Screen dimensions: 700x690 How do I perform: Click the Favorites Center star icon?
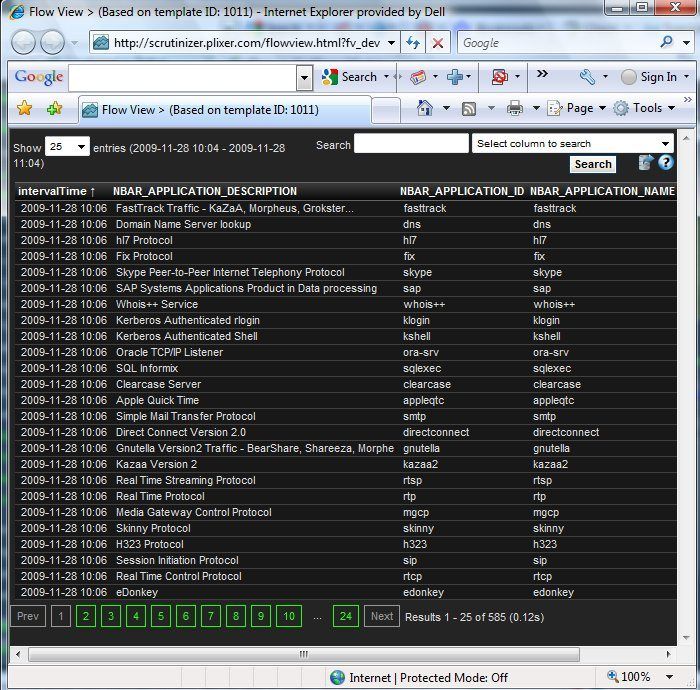(25, 108)
